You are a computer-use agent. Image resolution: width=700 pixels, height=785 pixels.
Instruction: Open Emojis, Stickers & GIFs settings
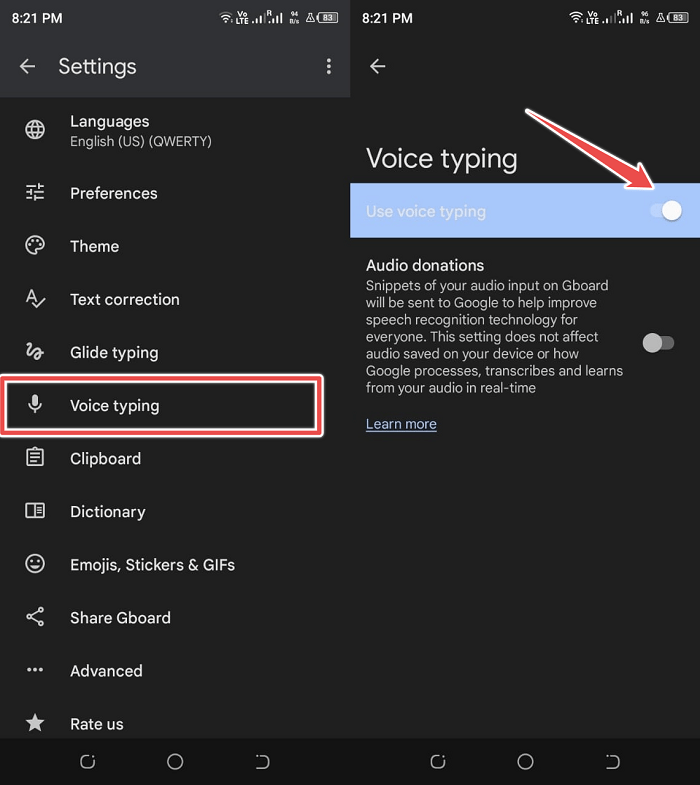point(175,564)
